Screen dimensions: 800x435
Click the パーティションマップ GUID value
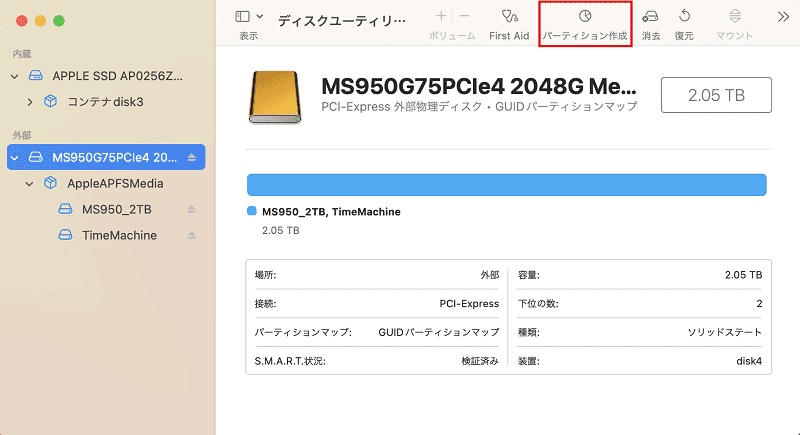coord(439,332)
